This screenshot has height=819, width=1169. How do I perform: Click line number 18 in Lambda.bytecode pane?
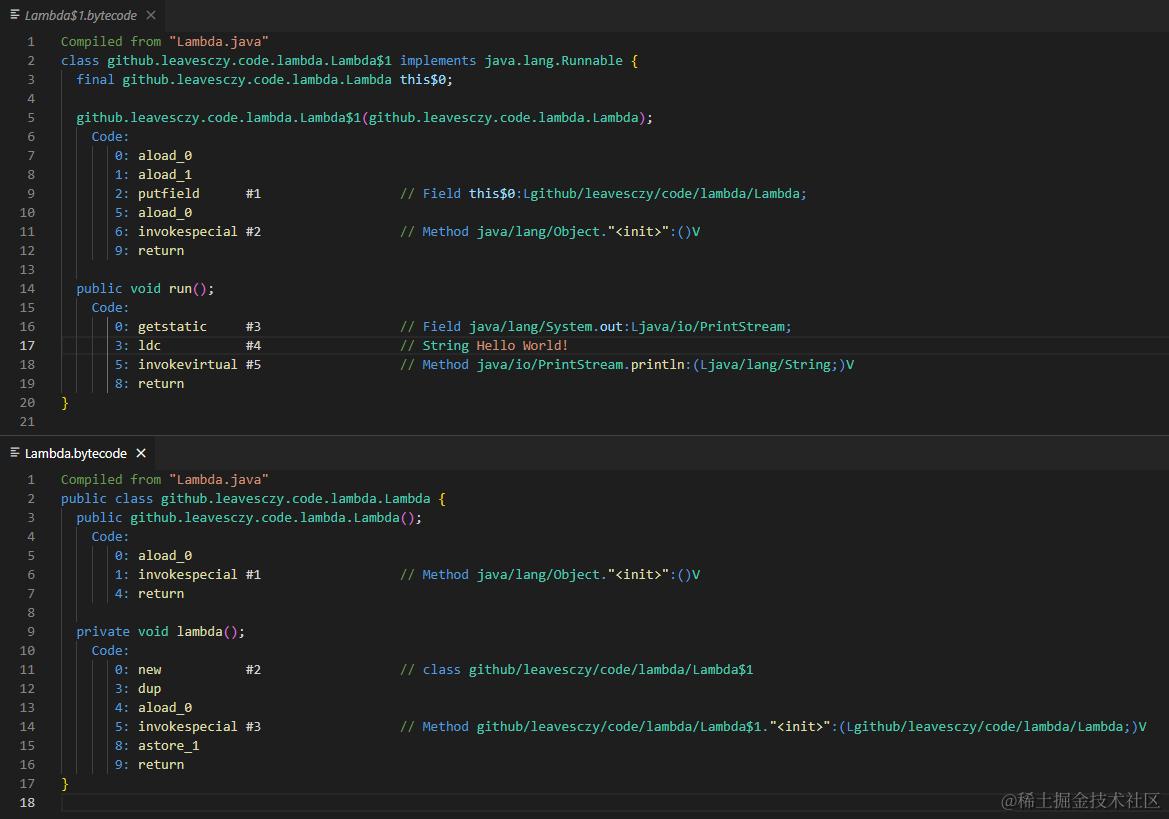27,802
